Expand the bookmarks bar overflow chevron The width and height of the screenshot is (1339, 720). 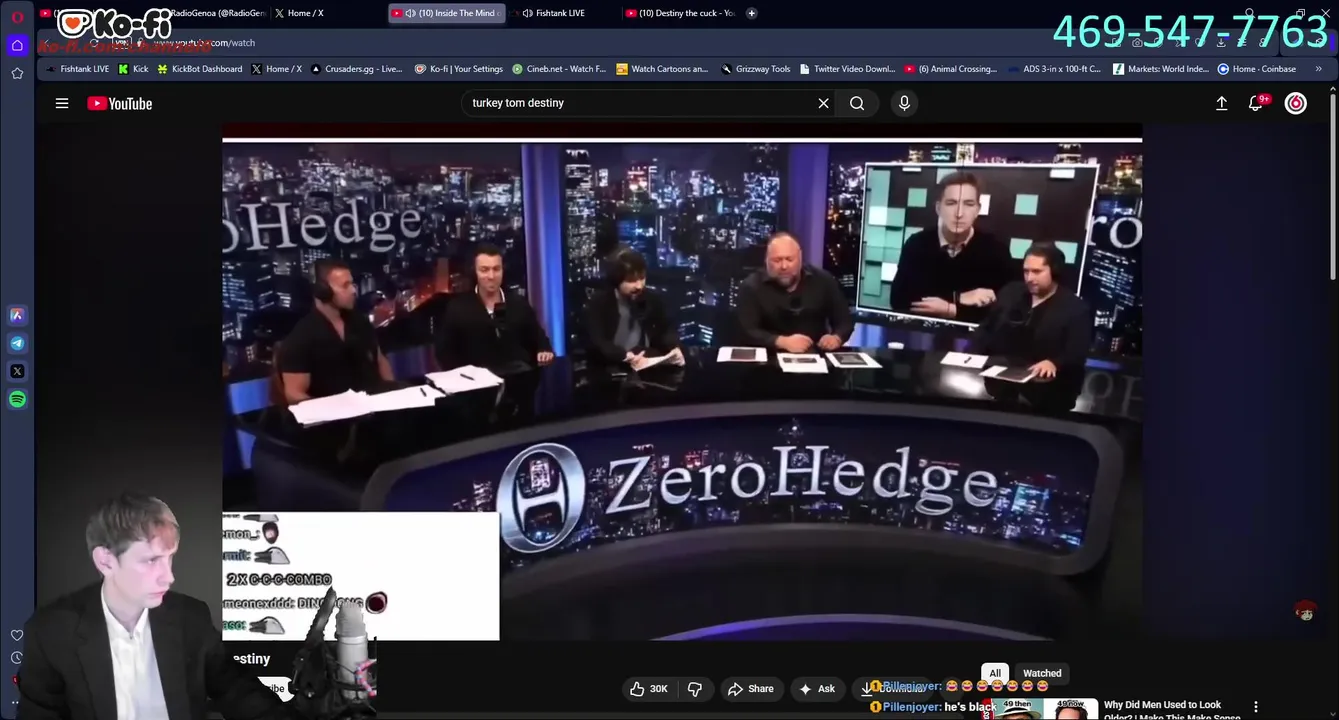click(x=1319, y=69)
